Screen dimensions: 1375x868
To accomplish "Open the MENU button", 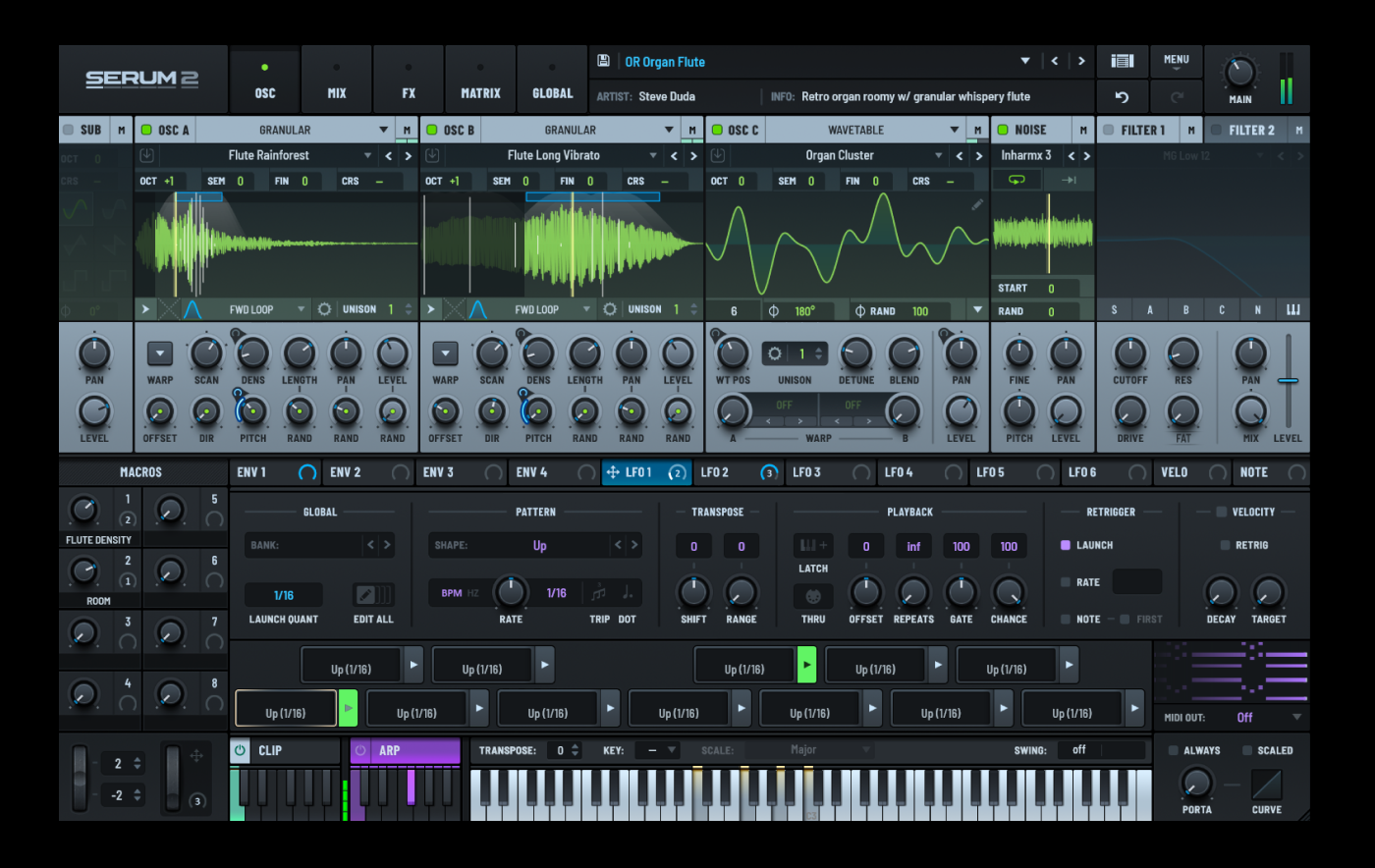I will [1176, 61].
